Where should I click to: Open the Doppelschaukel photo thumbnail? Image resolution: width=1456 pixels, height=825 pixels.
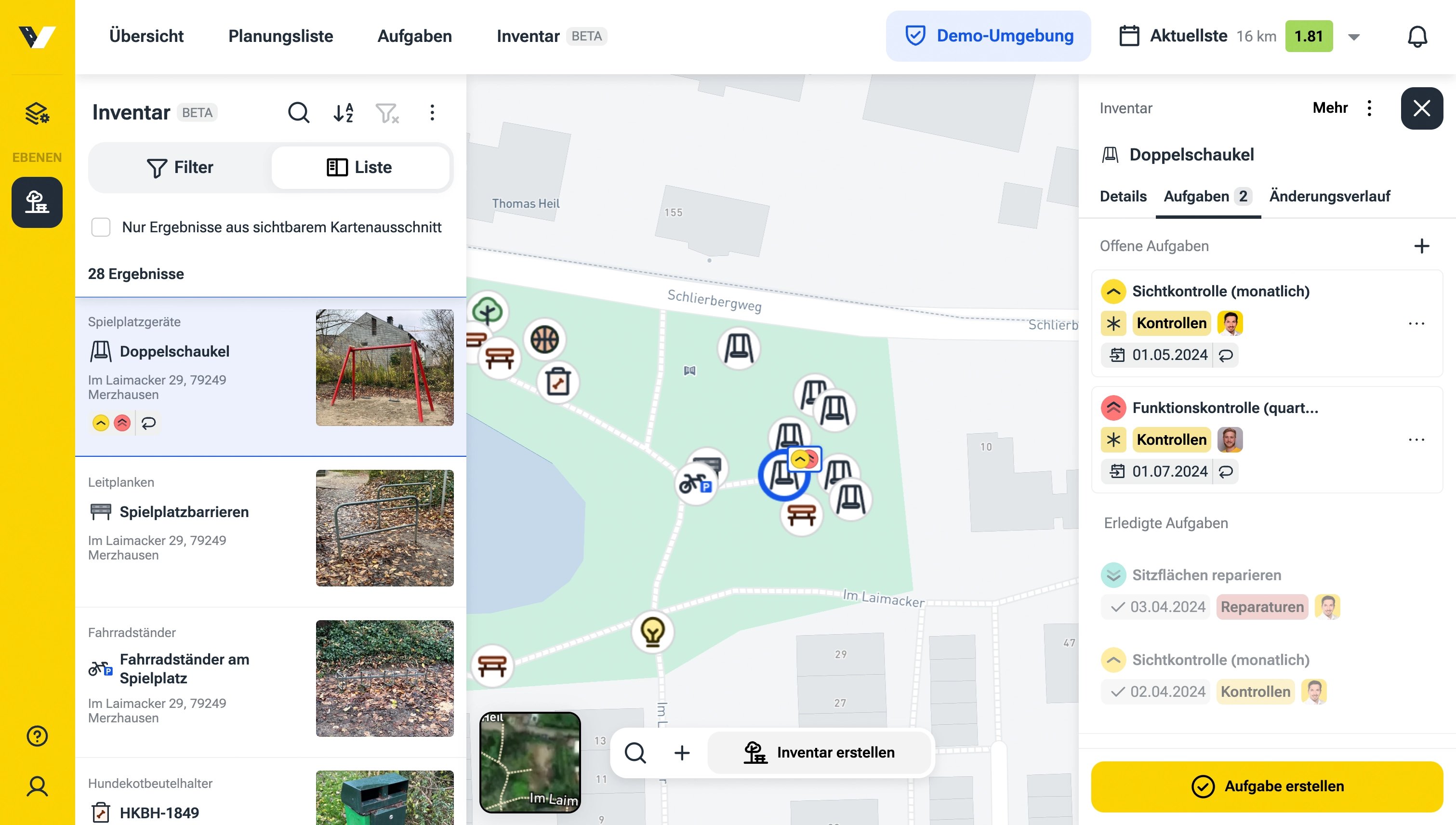[384, 368]
